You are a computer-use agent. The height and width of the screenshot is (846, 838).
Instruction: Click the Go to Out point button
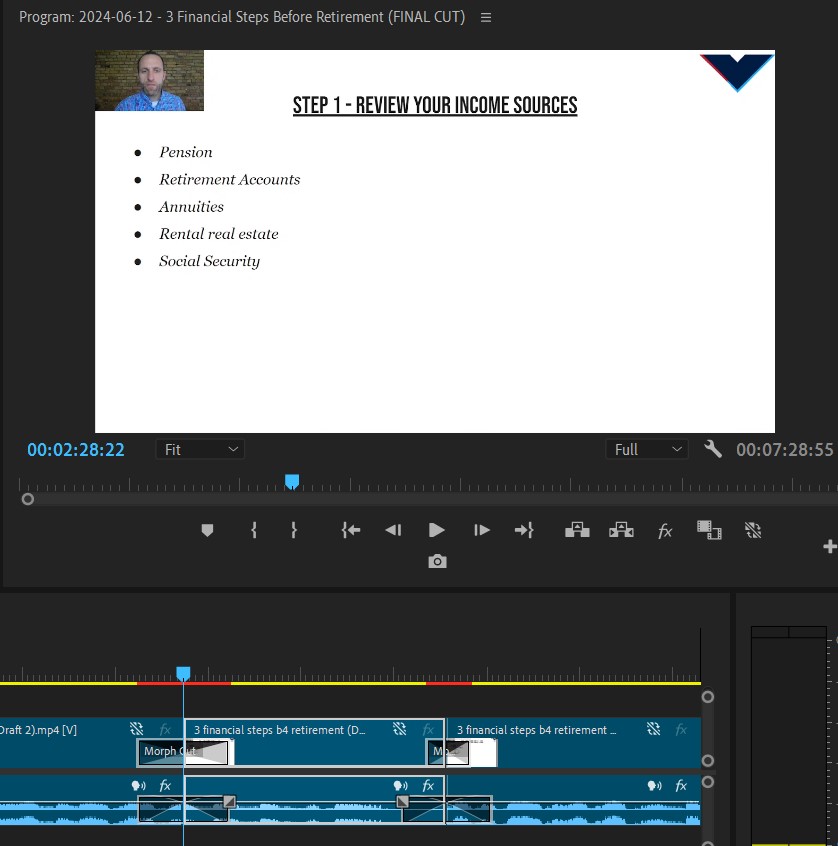(524, 530)
